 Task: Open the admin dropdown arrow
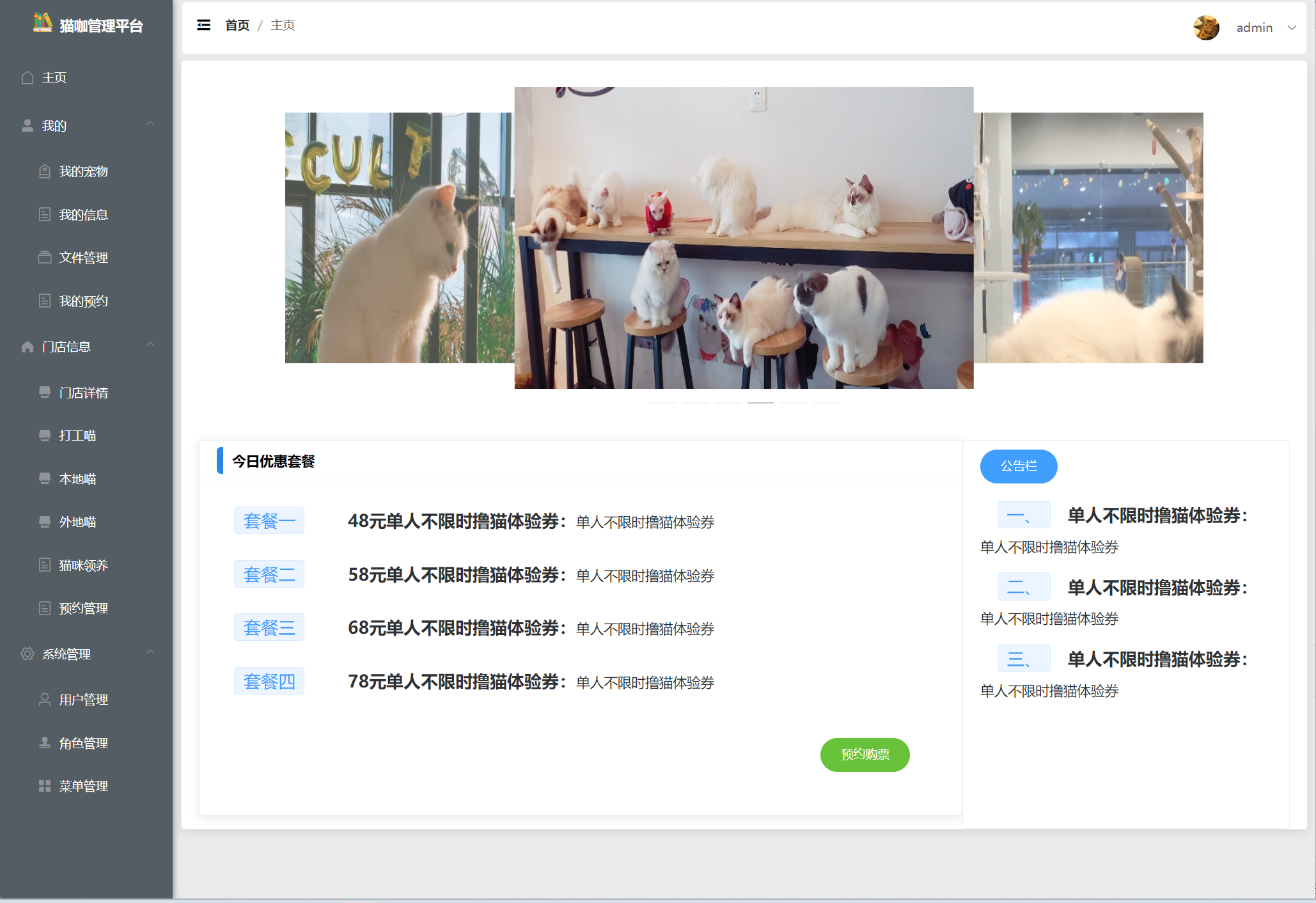tap(1292, 27)
